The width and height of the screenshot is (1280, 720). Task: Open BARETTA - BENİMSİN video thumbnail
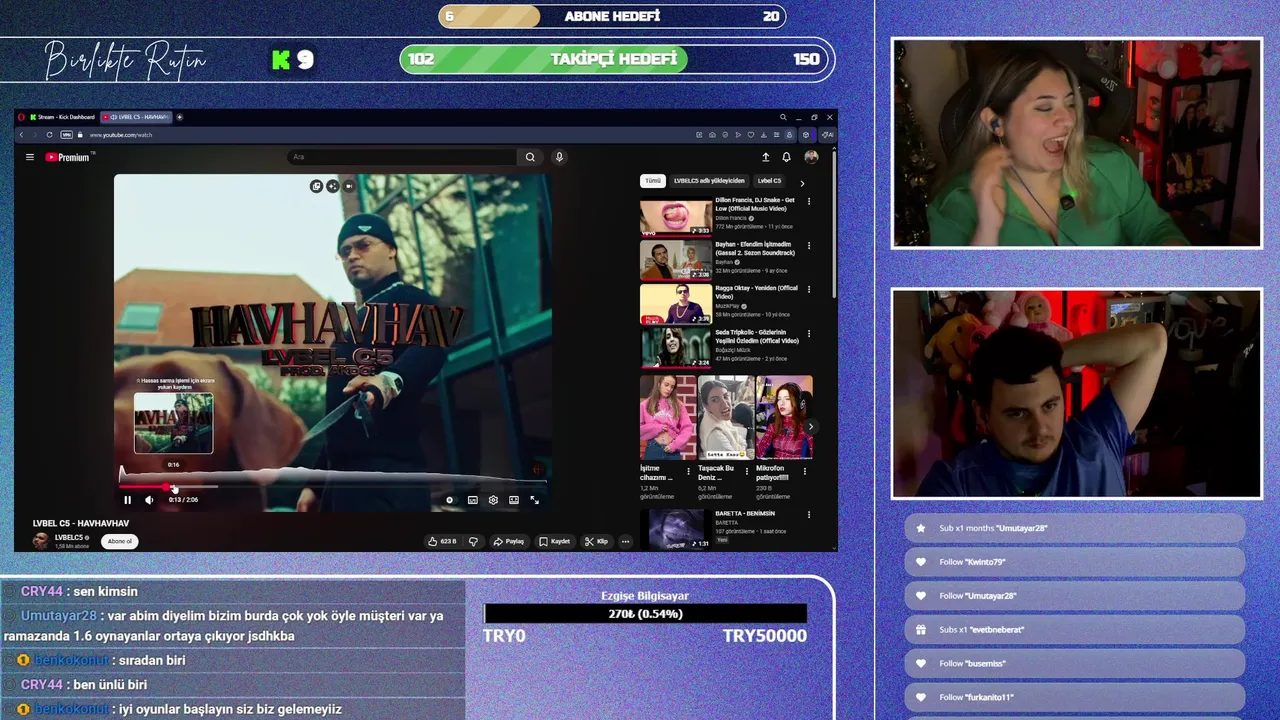676,529
